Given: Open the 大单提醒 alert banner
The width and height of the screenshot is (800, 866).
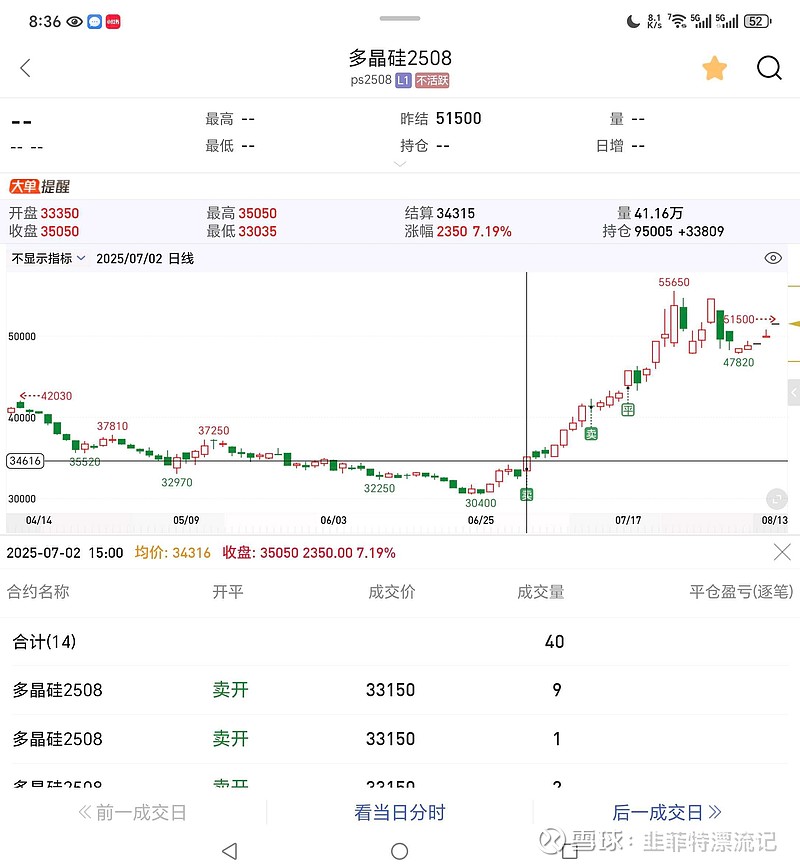Looking at the screenshot, I should click(39, 187).
